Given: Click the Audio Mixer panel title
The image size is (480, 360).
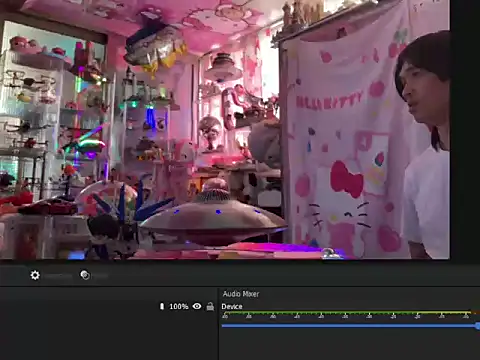Looking at the screenshot, I should [241, 294].
